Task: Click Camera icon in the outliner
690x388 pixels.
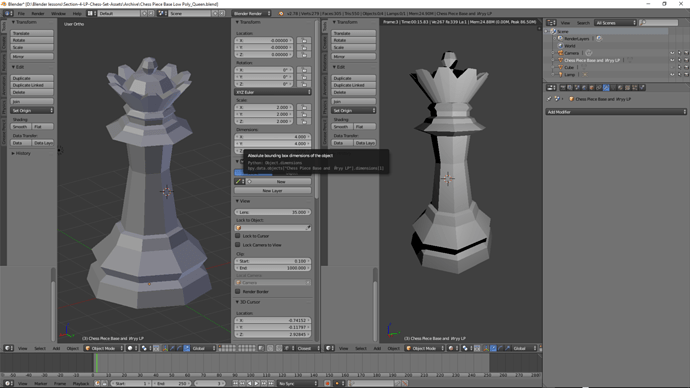Action: [x=561, y=53]
